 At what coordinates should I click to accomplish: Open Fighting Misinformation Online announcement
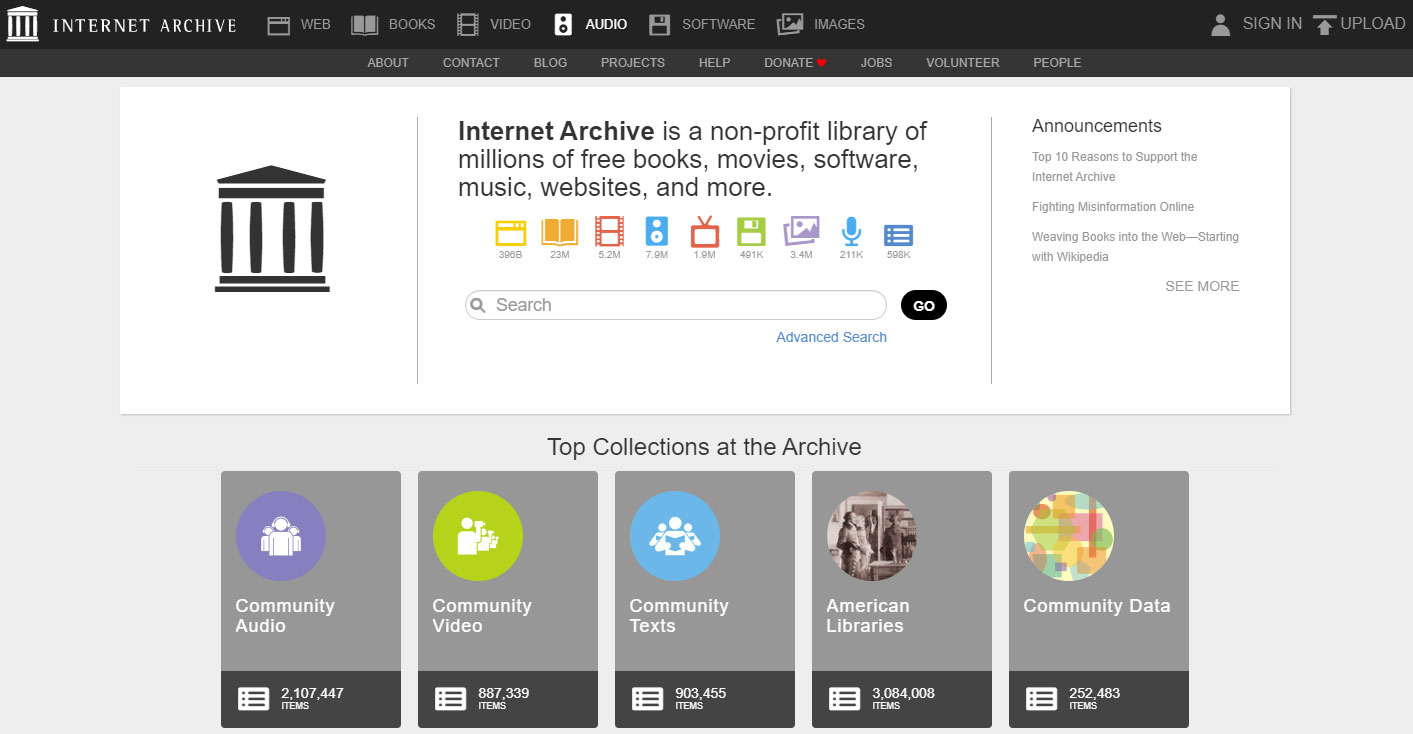tap(1113, 207)
